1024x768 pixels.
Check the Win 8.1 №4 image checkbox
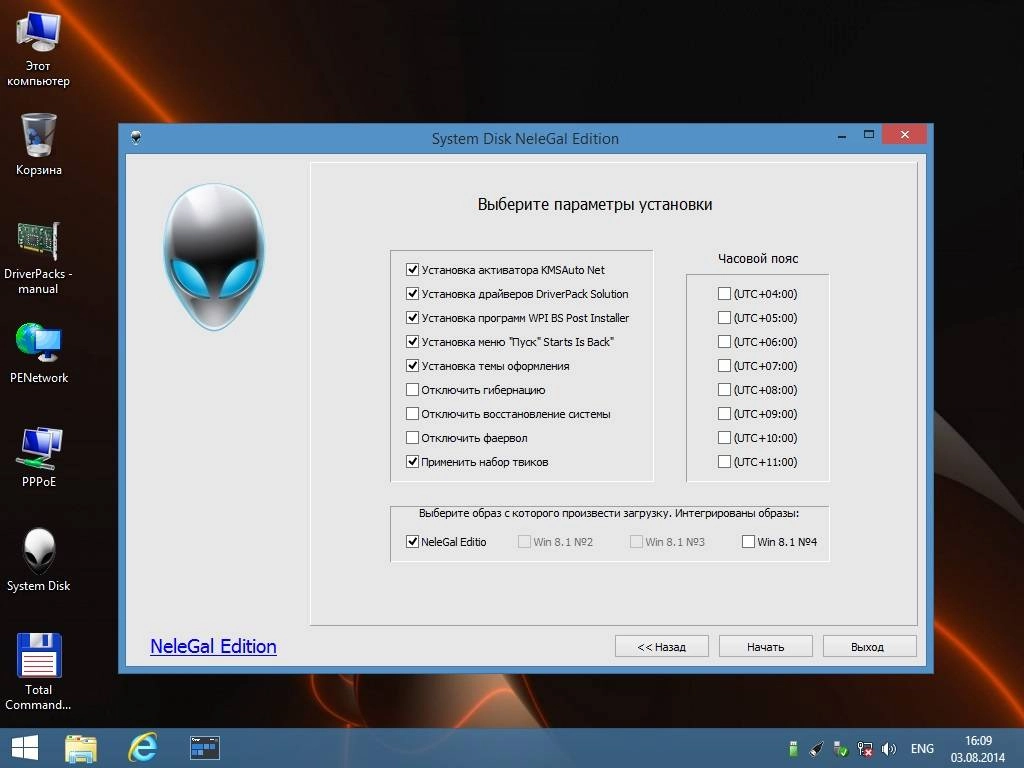[748, 541]
